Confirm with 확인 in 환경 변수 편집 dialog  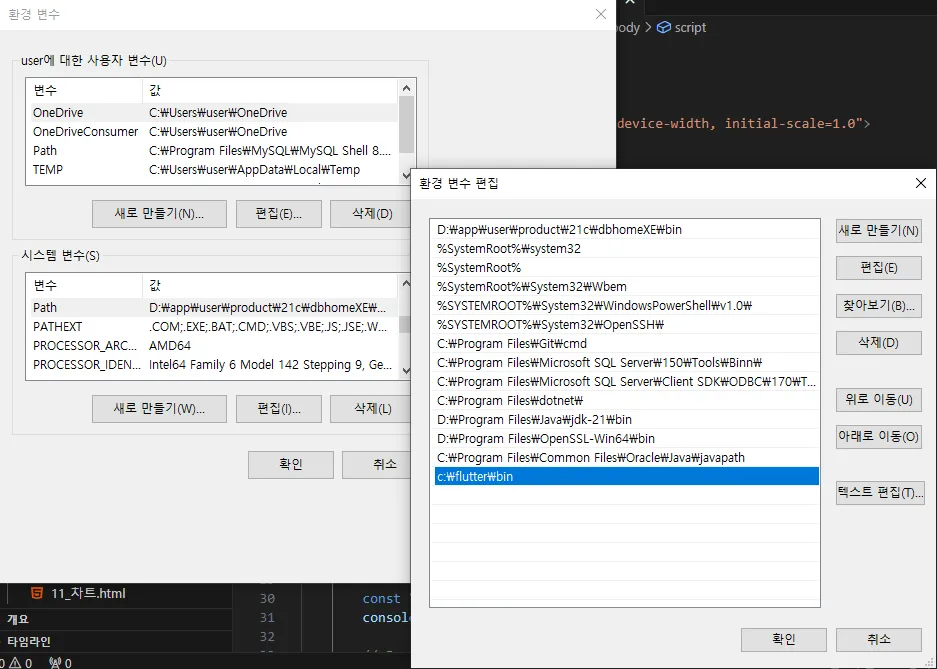pyautogui.click(x=783, y=640)
